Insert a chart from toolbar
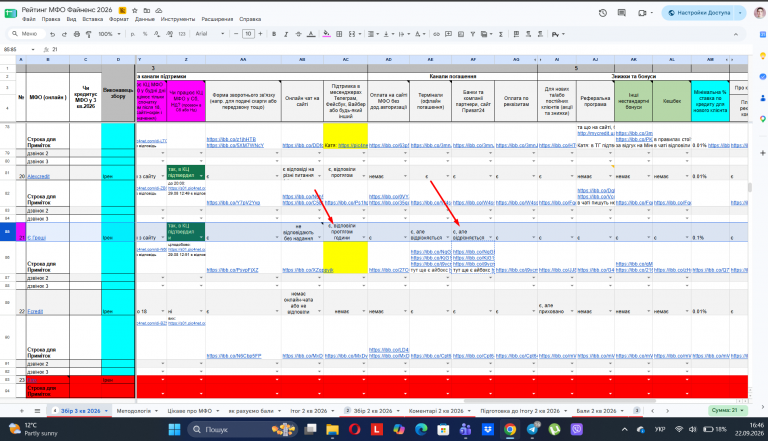 tap(460, 34)
